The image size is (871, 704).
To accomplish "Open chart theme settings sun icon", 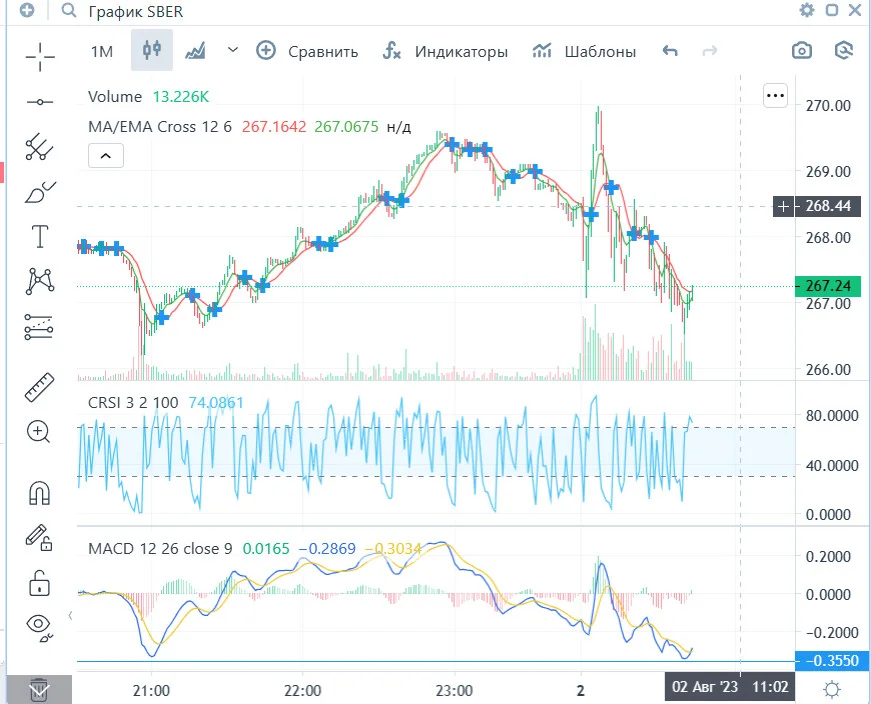I will [832, 690].
